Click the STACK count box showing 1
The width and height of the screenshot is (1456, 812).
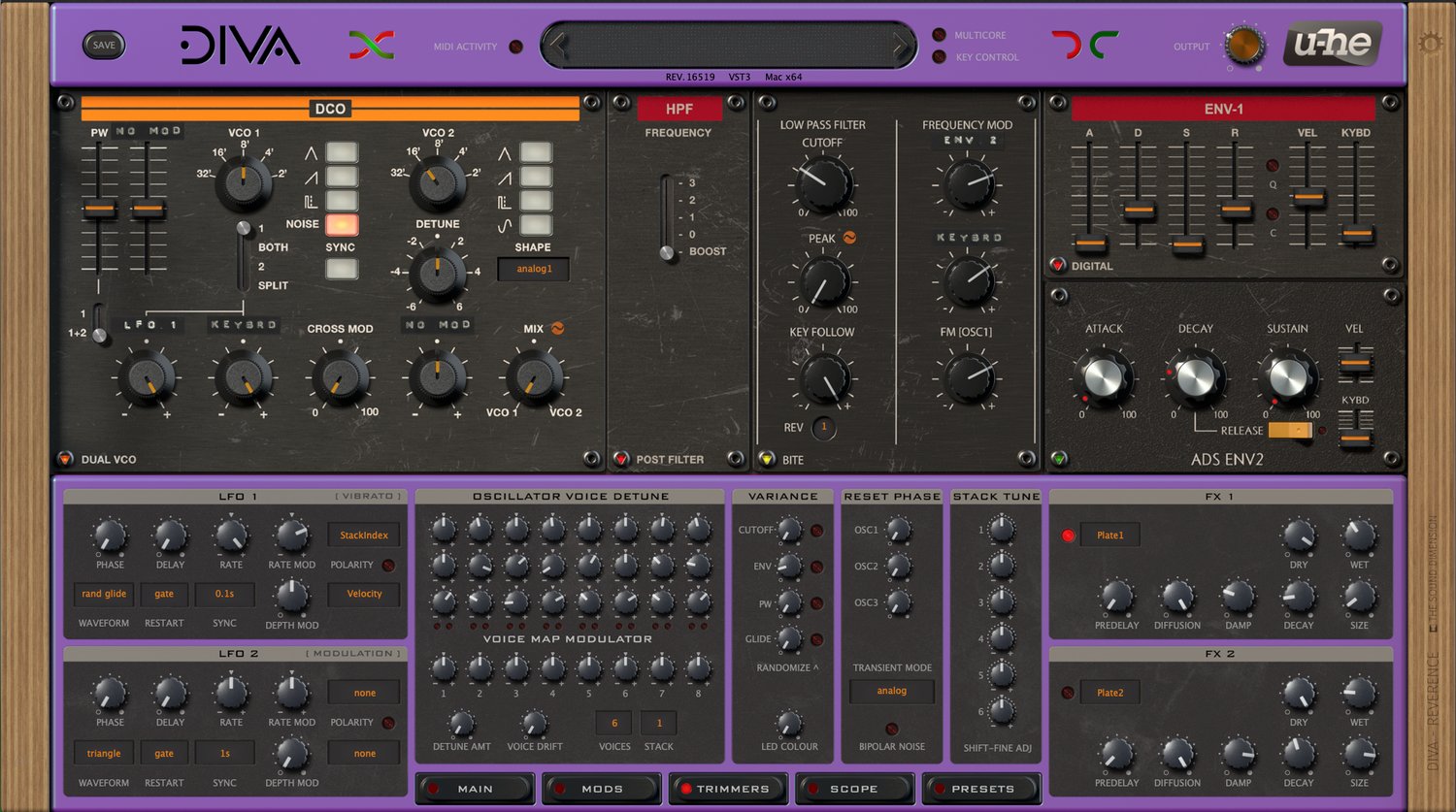[x=659, y=723]
